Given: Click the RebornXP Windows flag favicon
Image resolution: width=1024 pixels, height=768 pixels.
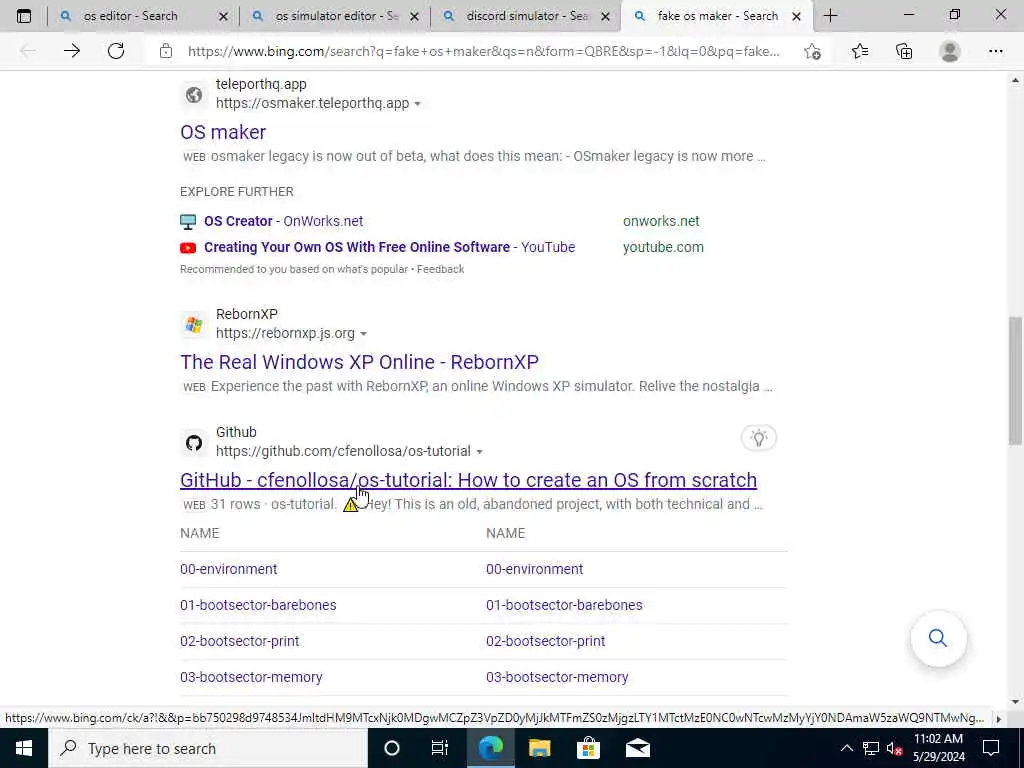Looking at the screenshot, I should coord(194,325).
